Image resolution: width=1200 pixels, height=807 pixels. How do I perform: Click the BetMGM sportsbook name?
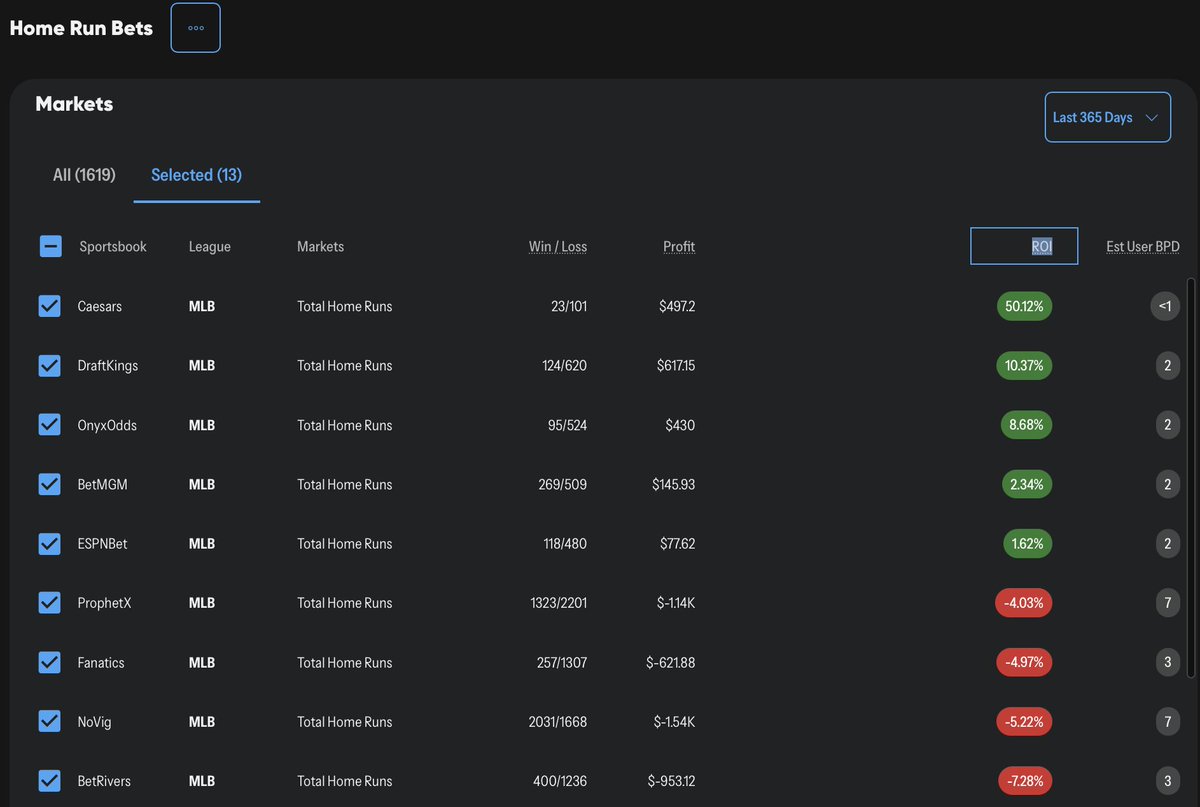pyautogui.click(x=103, y=484)
